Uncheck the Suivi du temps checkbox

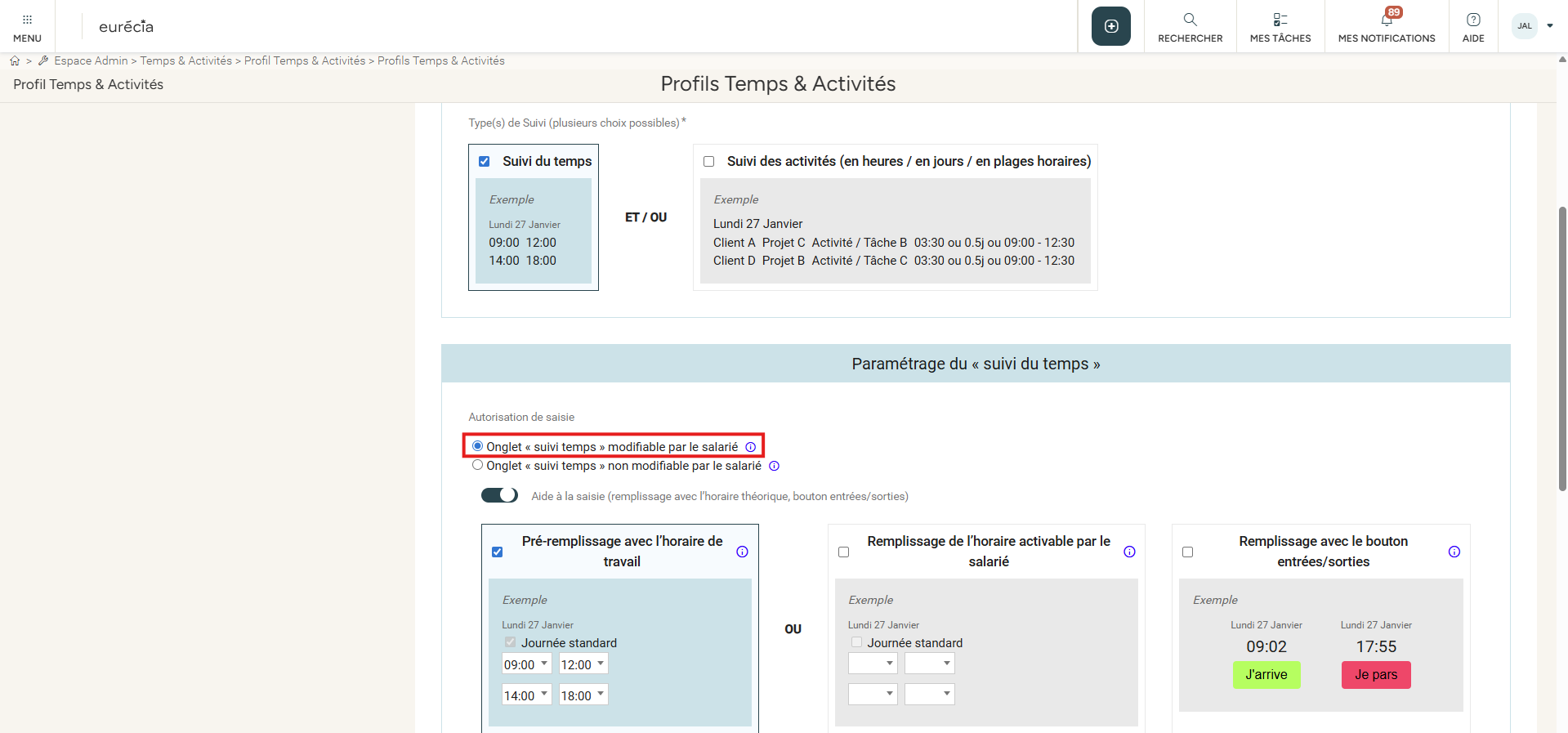click(484, 162)
